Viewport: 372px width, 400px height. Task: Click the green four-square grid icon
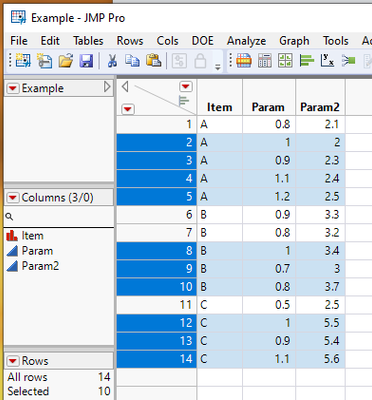(285, 61)
